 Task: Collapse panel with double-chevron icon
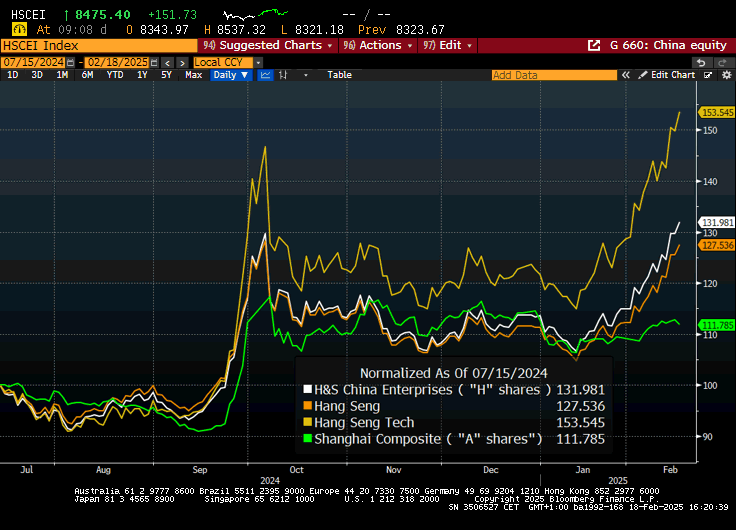coord(625,75)
